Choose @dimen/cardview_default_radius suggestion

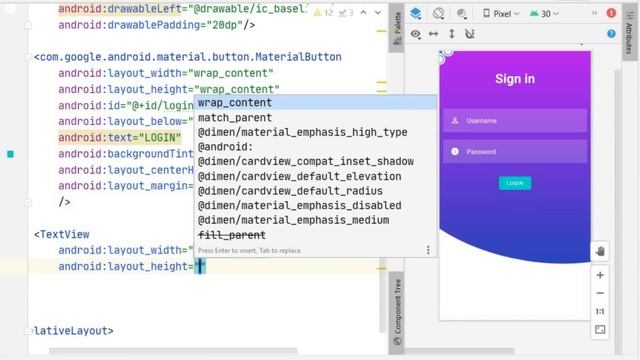coord(316,191)
